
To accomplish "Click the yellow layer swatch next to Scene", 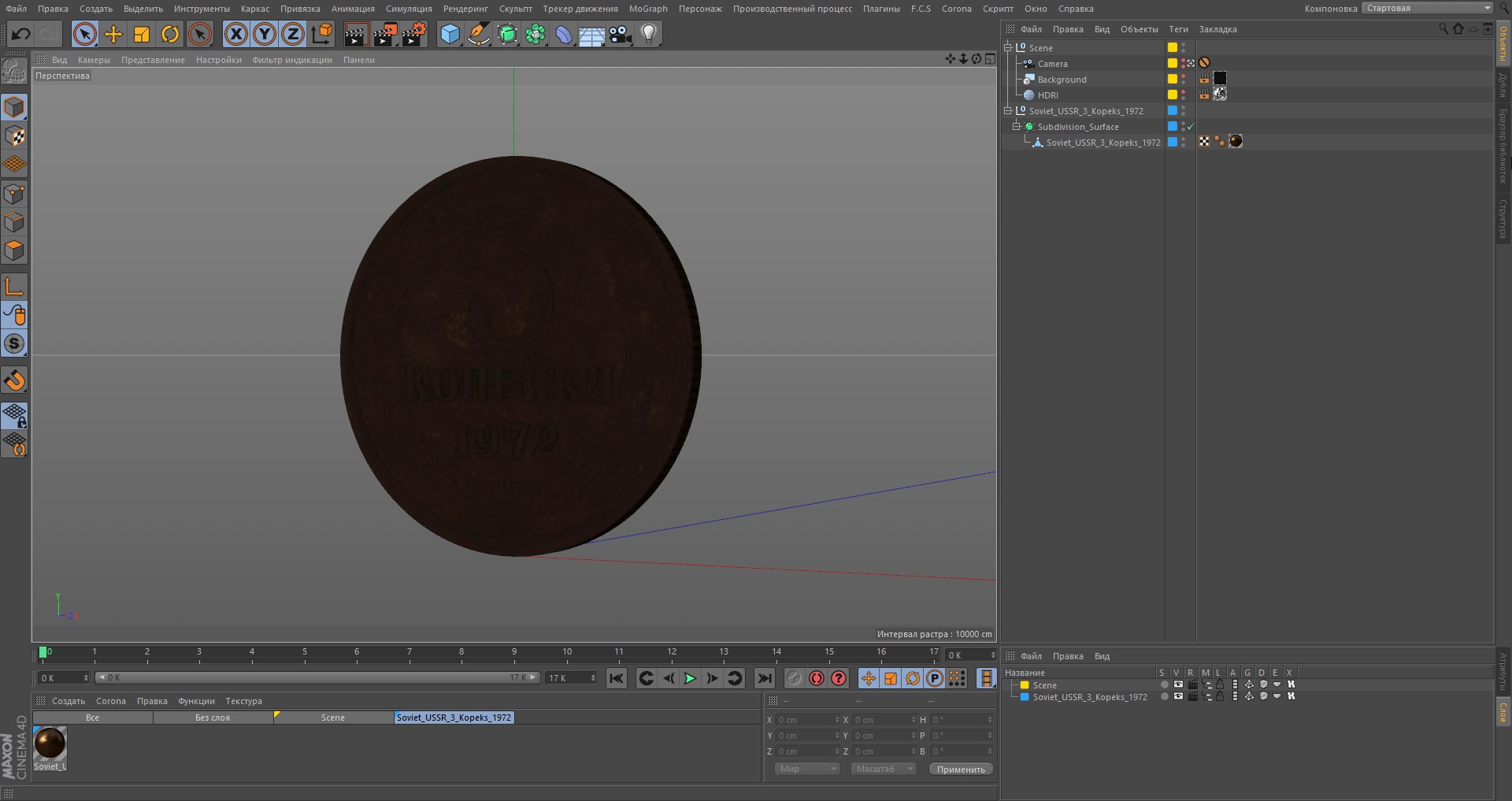I will tap(1172, 48).
